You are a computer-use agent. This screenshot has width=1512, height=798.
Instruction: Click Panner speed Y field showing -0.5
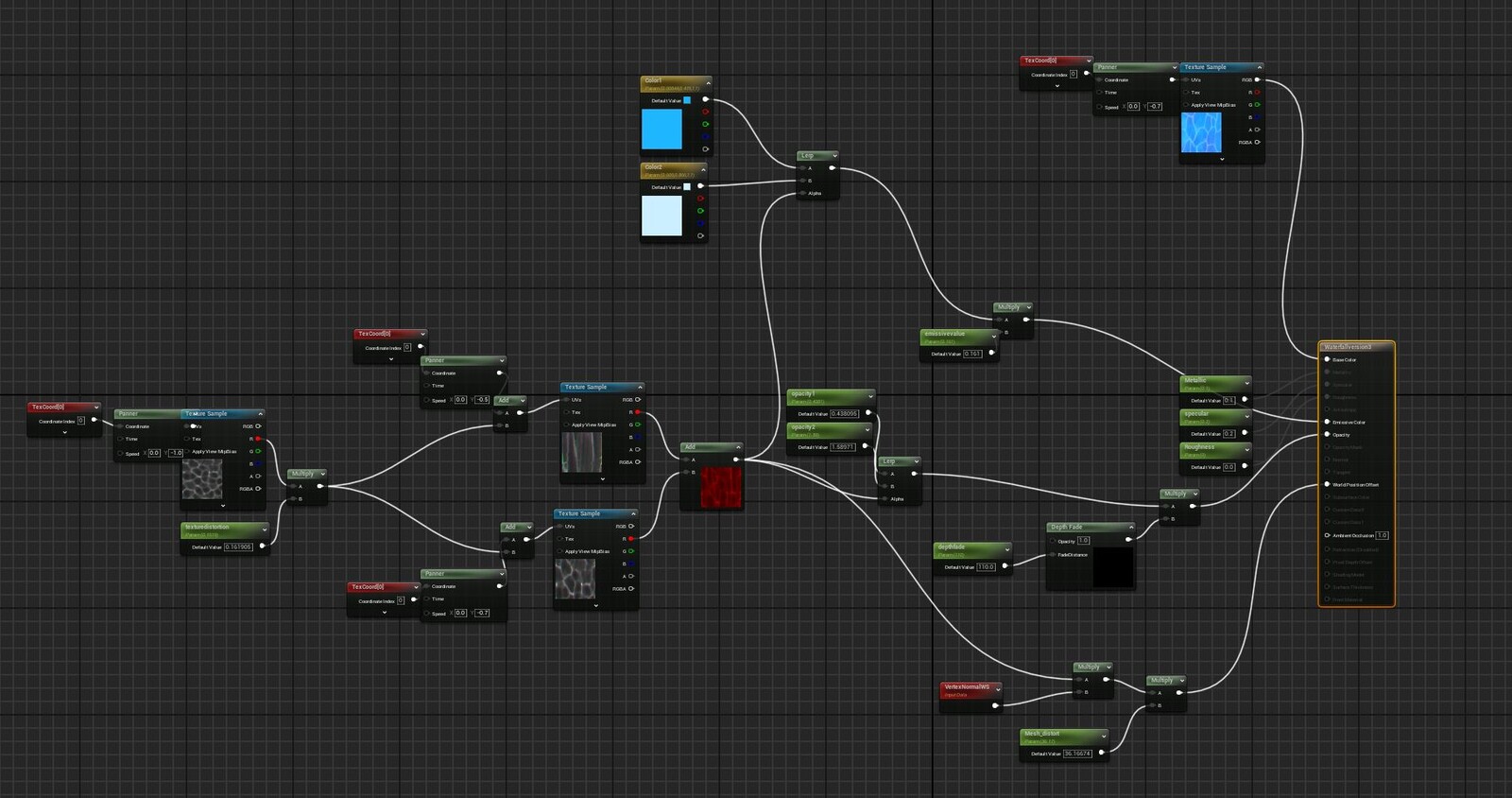coord(482,400)
